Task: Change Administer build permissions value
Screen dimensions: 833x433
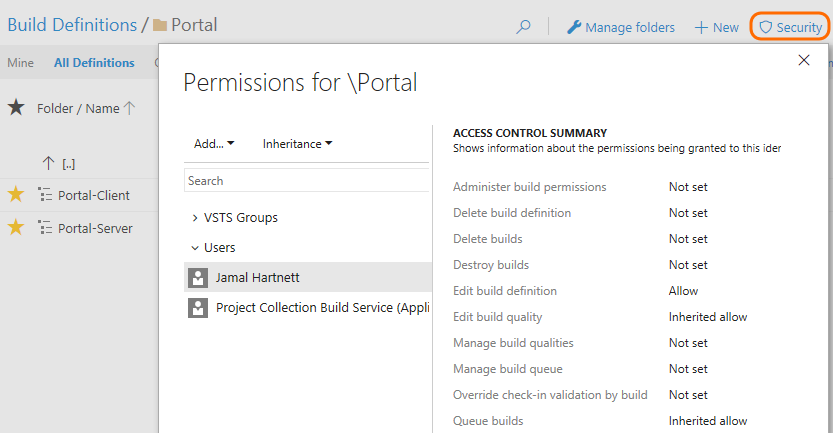Action: pyautogui.click(x=688, y=187)
